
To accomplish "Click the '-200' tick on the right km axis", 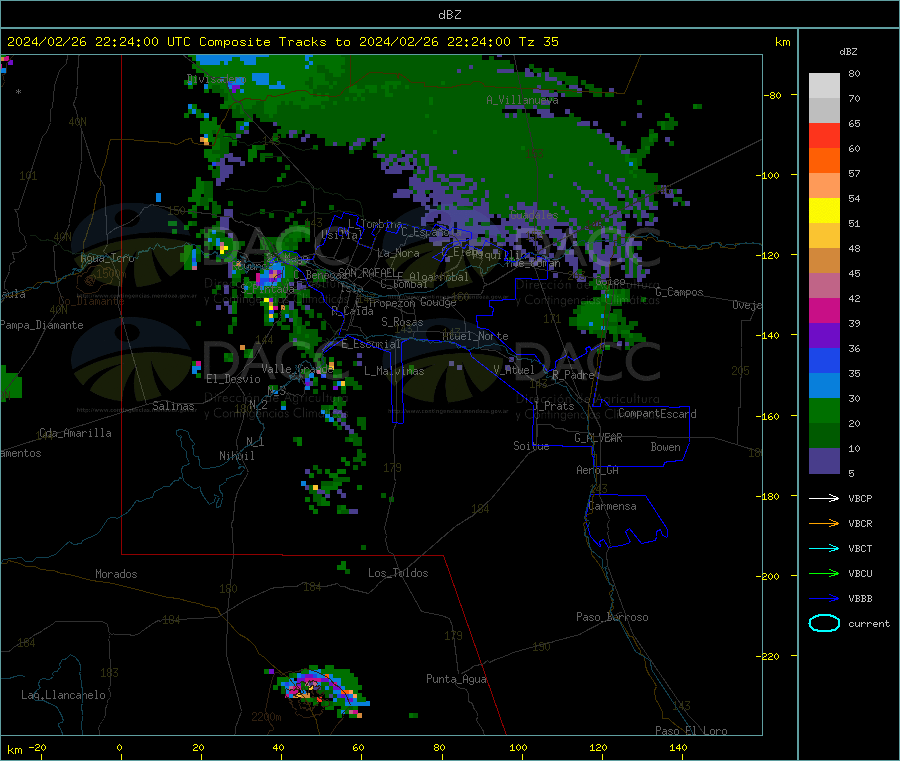I will click(769, 576).
